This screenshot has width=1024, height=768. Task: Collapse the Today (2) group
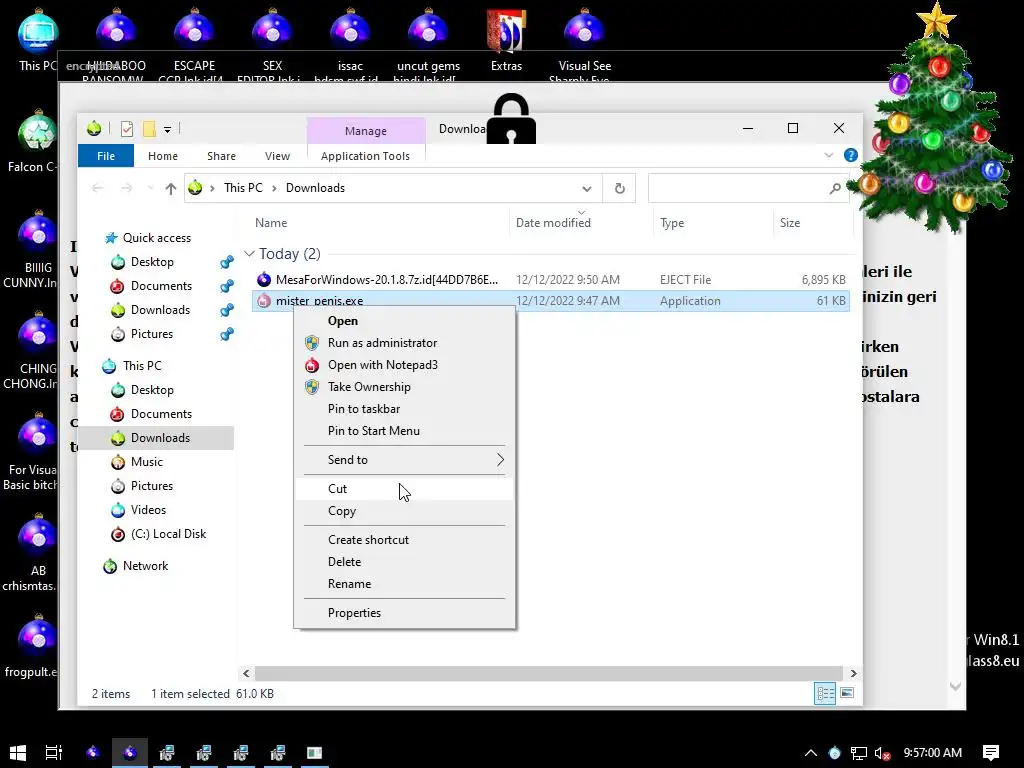[x=249, y=253]
